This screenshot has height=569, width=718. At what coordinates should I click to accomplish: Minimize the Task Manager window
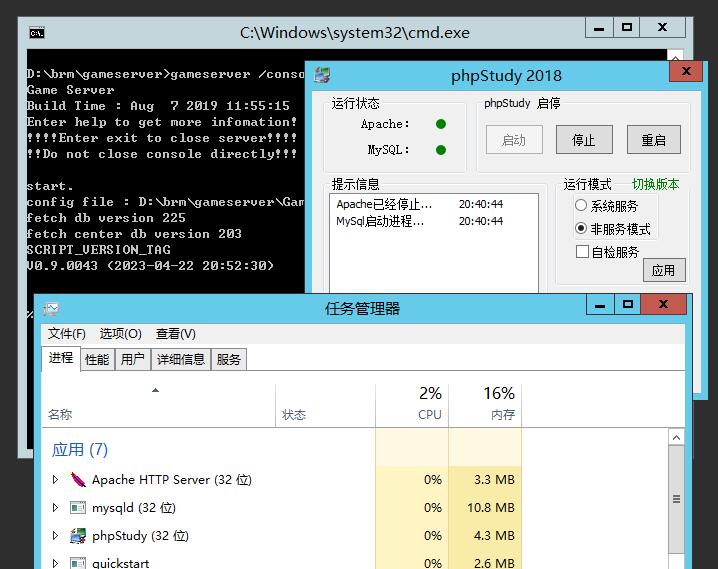tap(600, 304)
